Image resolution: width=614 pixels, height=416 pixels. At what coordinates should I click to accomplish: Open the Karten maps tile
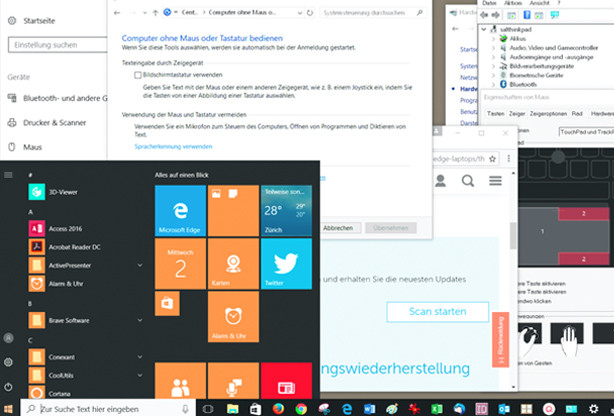233,264
